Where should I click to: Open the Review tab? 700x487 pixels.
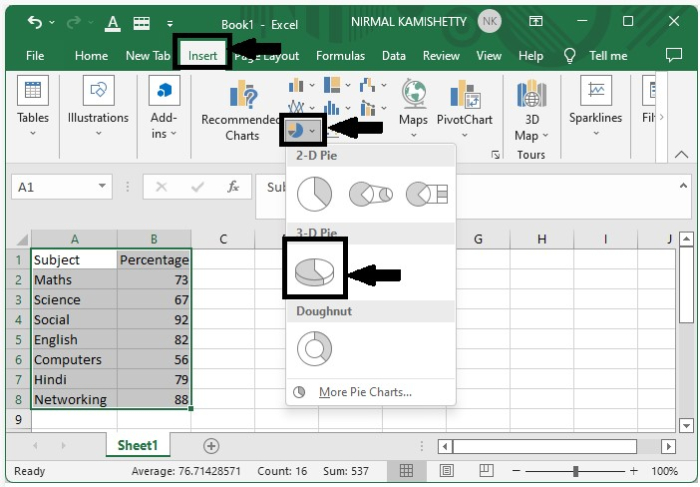tap(441, 56)
